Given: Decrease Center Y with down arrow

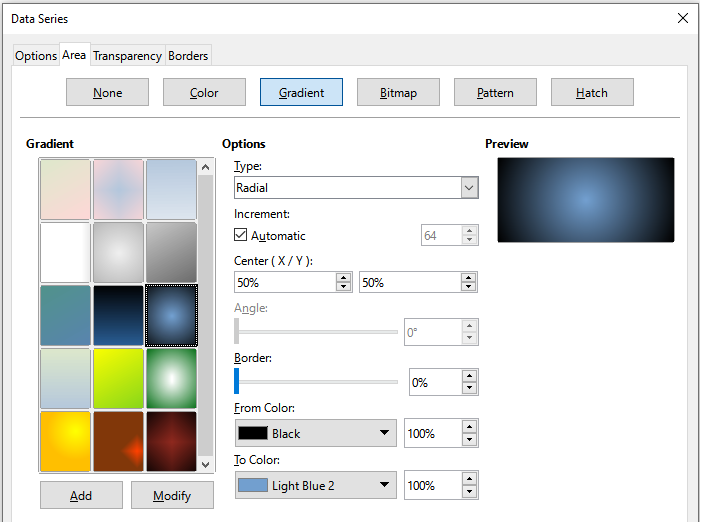Looking at the screenshot, I should point(469,287).
